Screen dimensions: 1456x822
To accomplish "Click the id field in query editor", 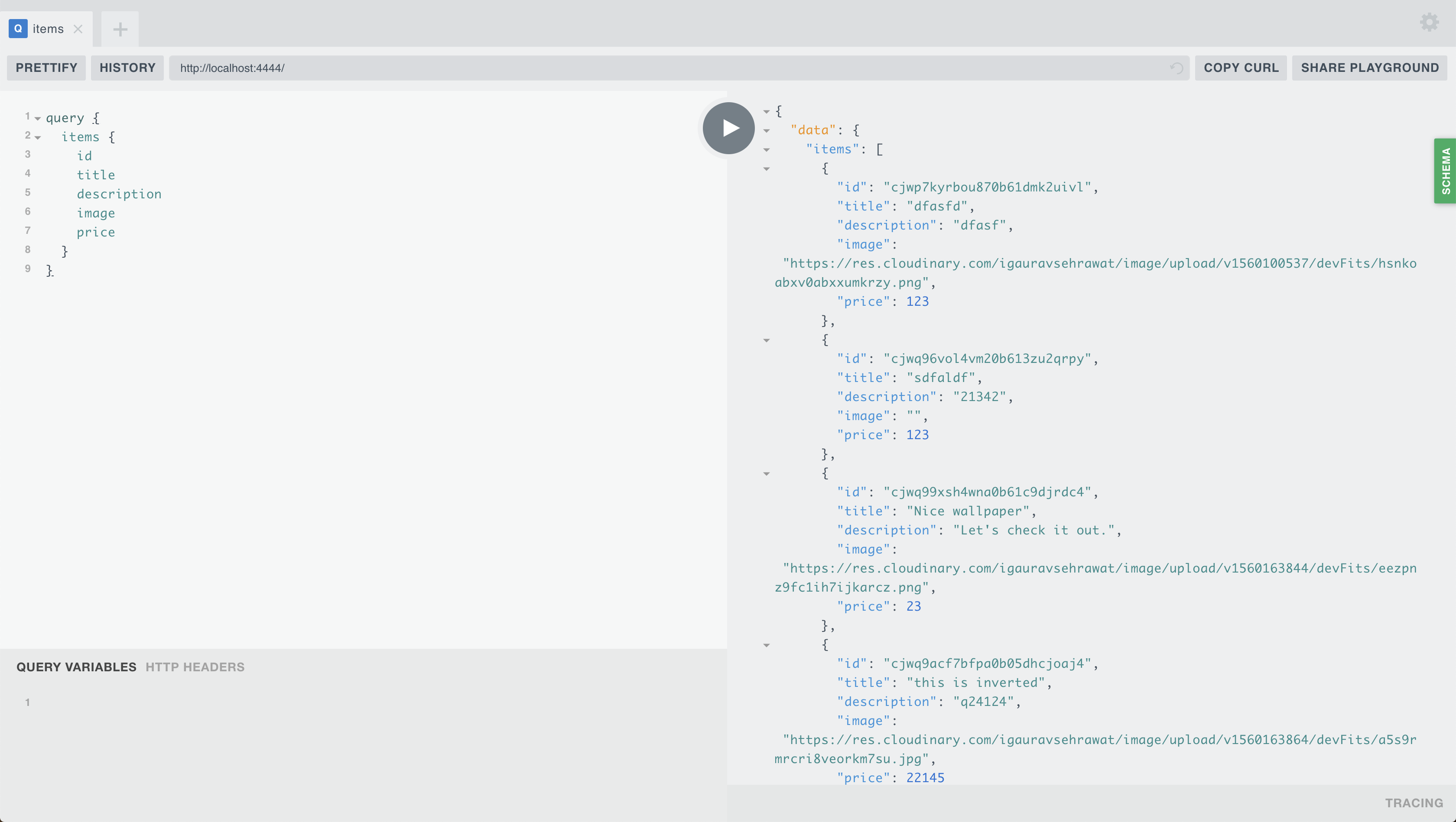I will click(84, 156).
